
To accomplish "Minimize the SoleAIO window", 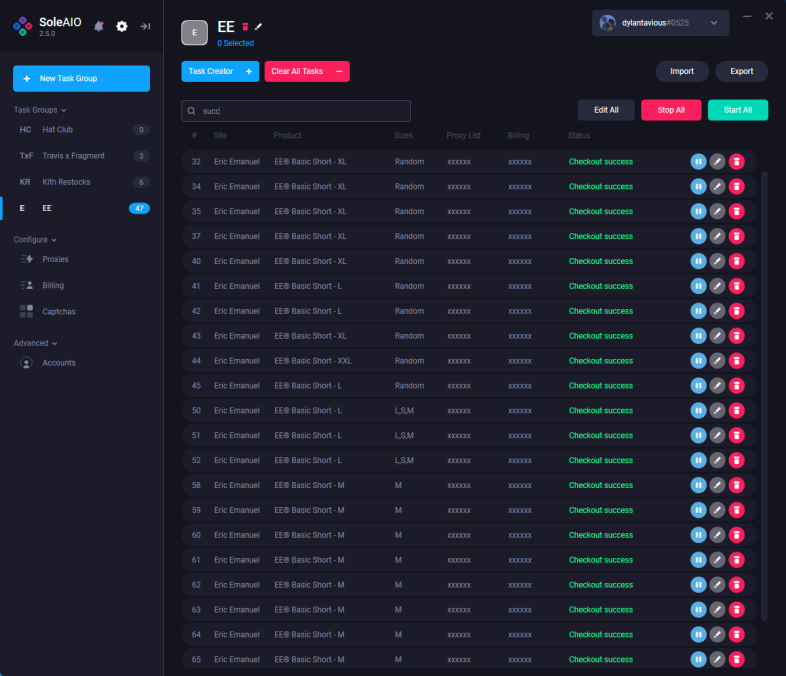I will (747, 17).
